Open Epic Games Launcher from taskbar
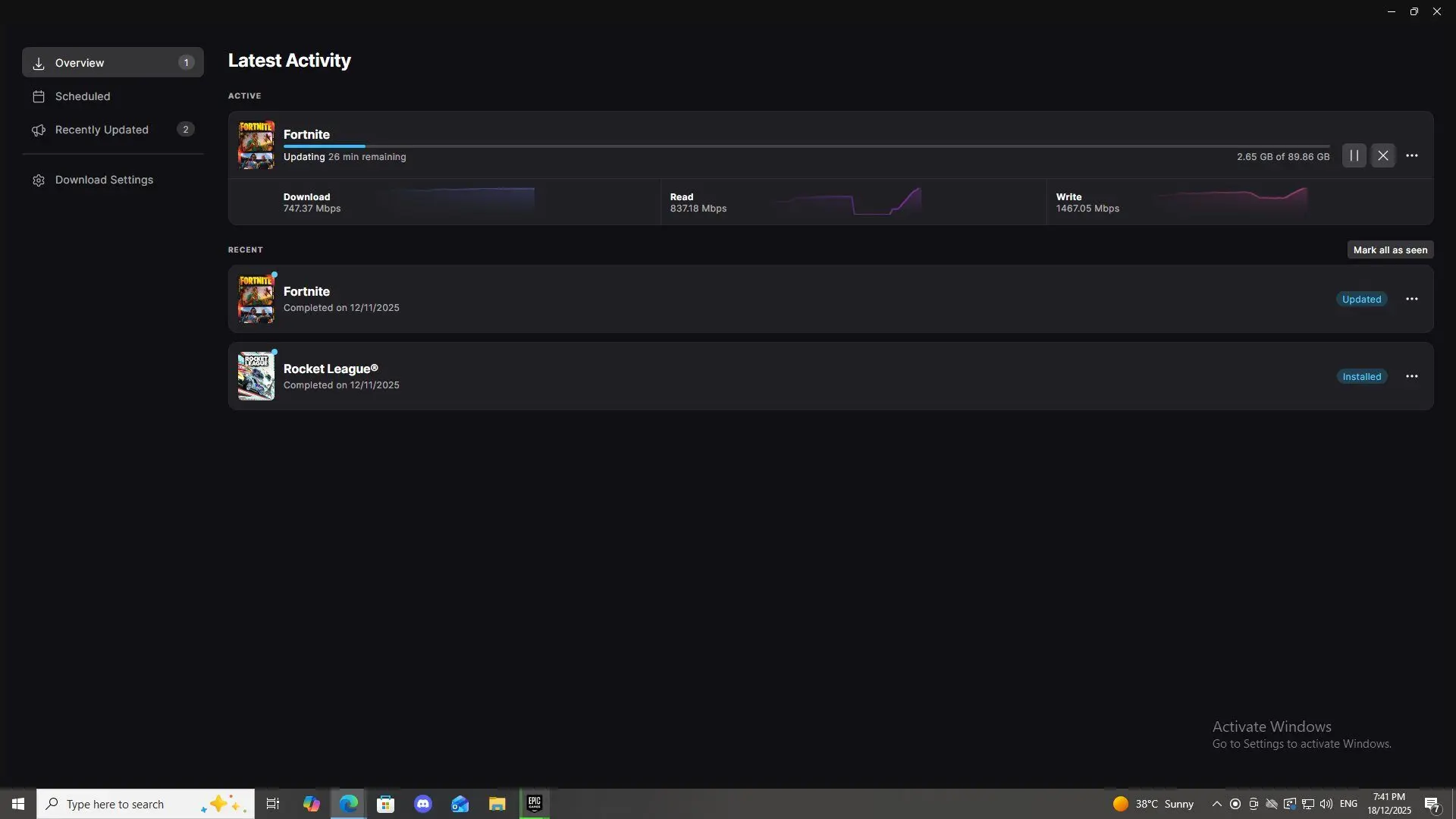 coord(534,804)
